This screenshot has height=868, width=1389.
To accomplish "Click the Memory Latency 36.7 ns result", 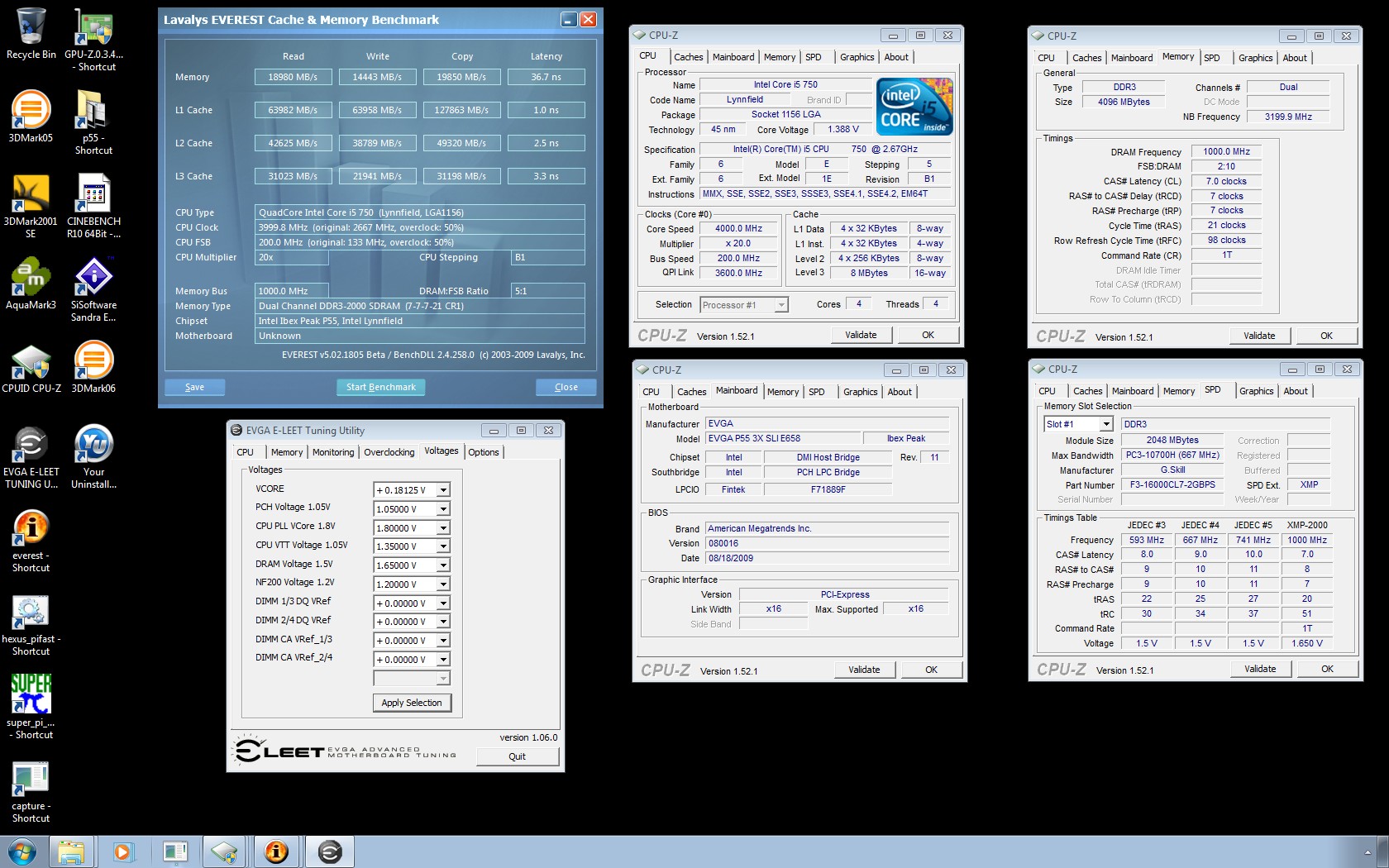I will (546, 77).
